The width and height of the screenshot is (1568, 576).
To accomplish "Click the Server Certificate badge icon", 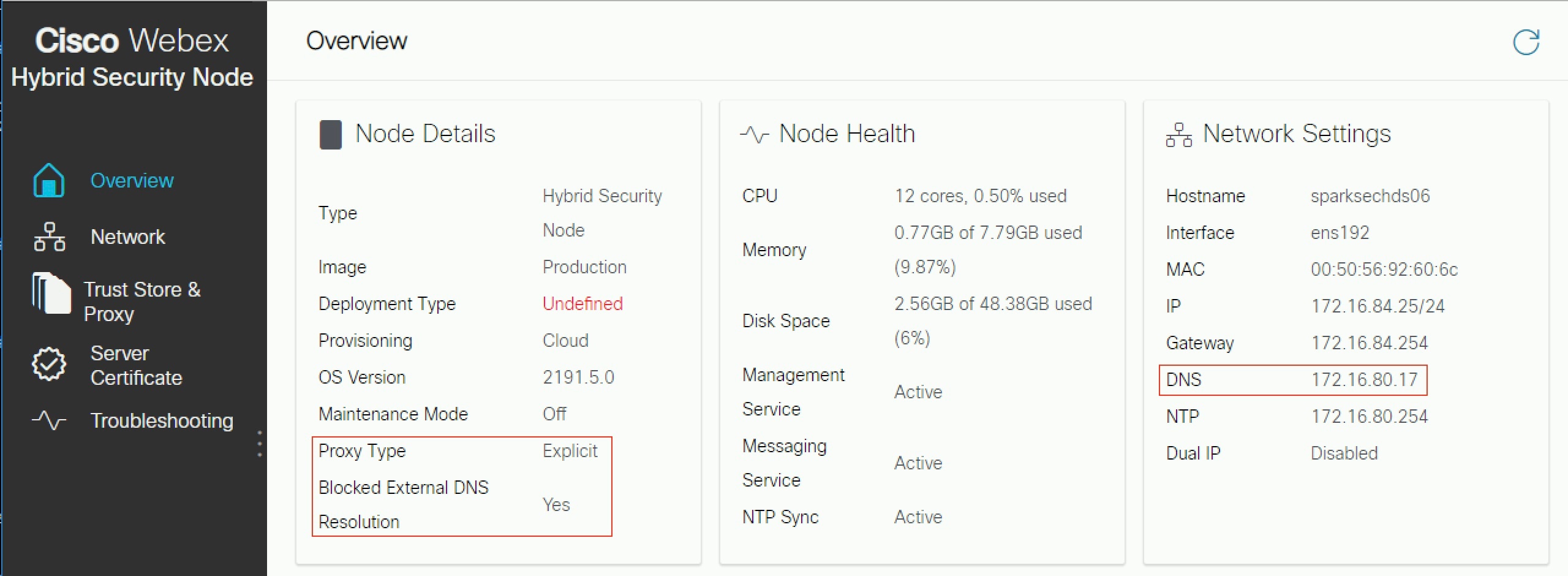I will coord(49,364).
